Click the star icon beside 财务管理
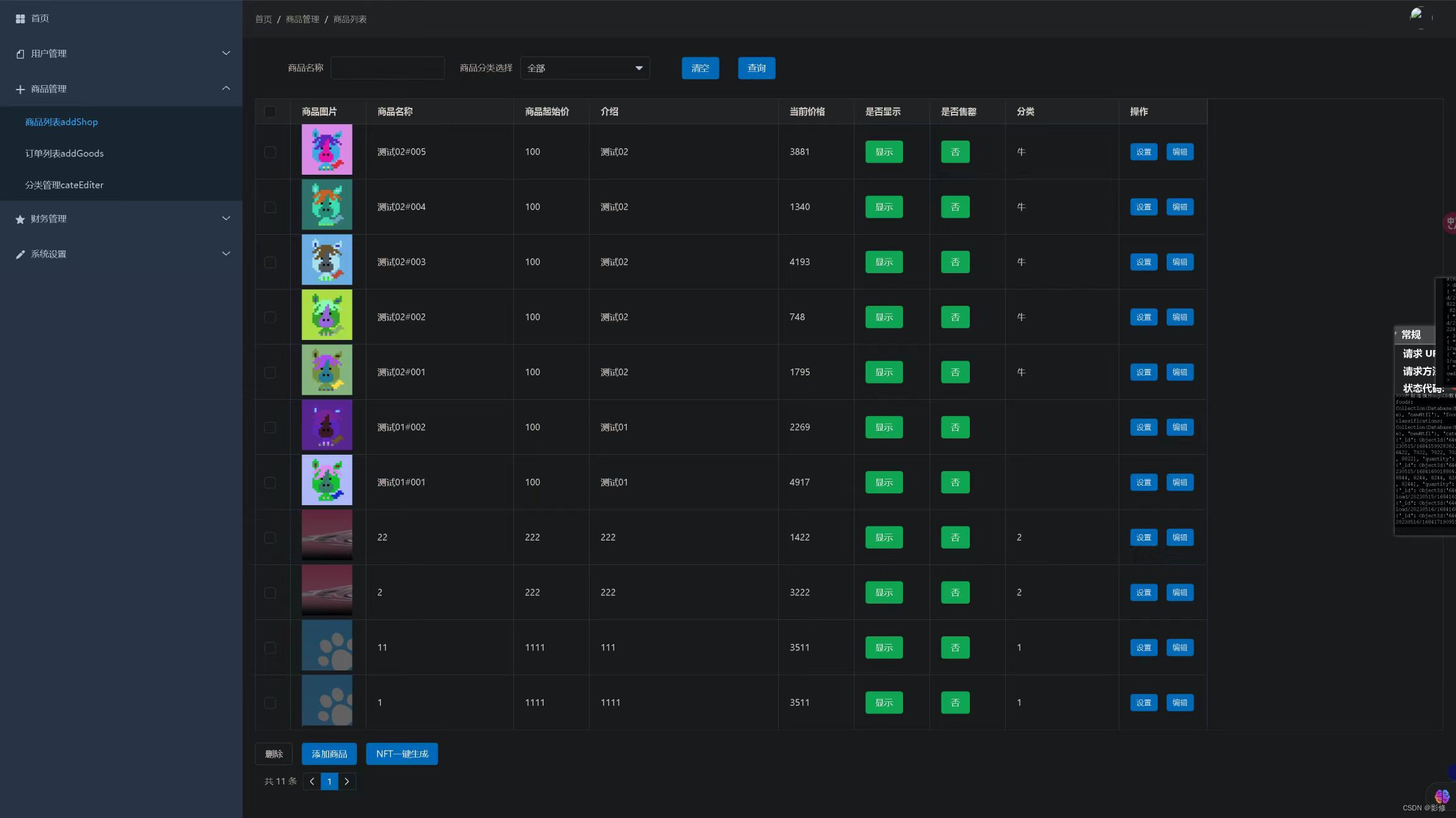Viewport: 1456px width, 818px height. (x=20, y=219)
